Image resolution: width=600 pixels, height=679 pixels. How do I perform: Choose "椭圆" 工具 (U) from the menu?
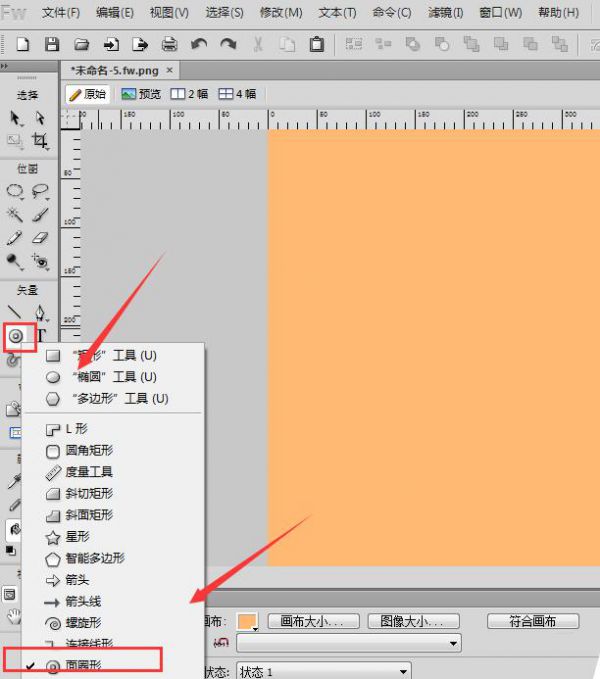[113, 377]
